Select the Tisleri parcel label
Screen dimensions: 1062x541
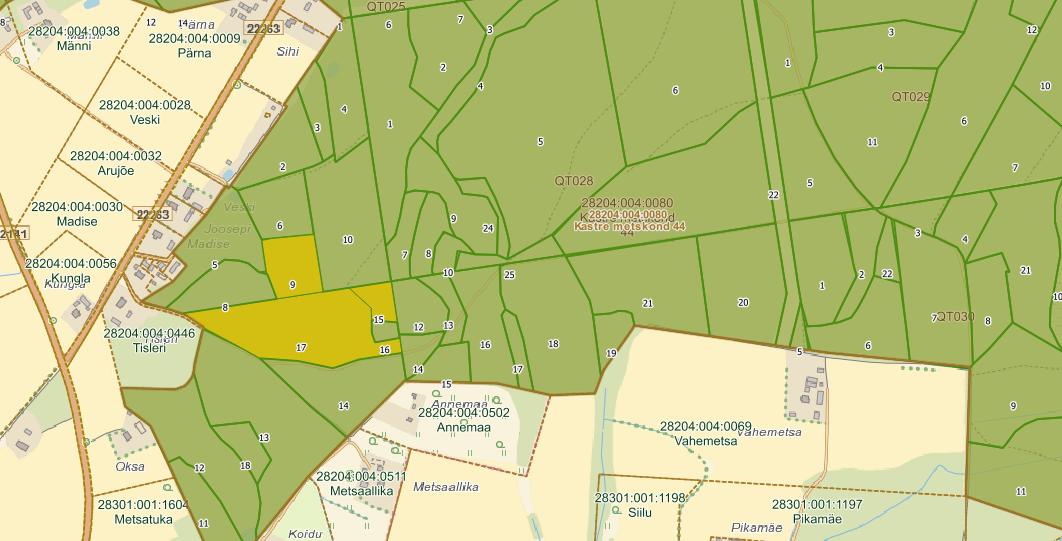(149, 340)
